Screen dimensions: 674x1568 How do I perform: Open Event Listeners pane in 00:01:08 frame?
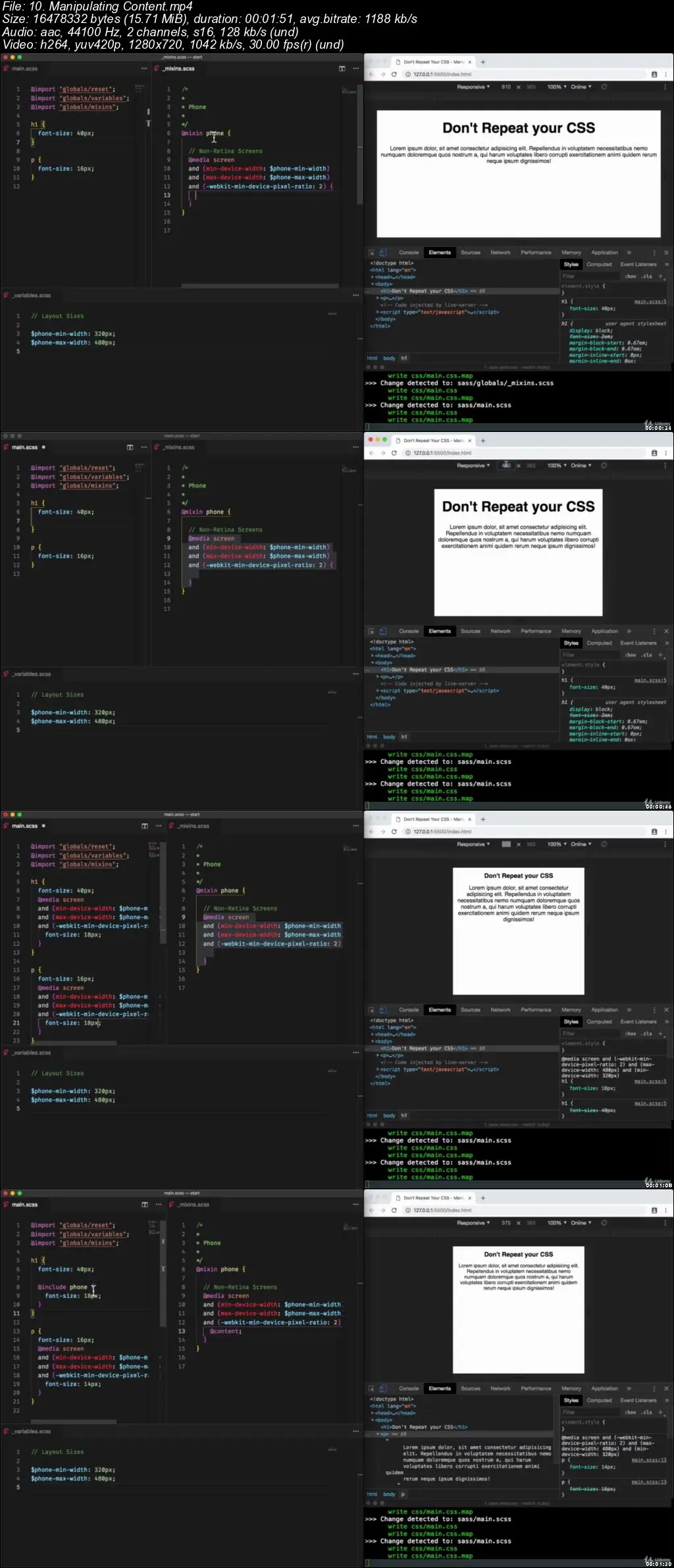(639, 1022)
